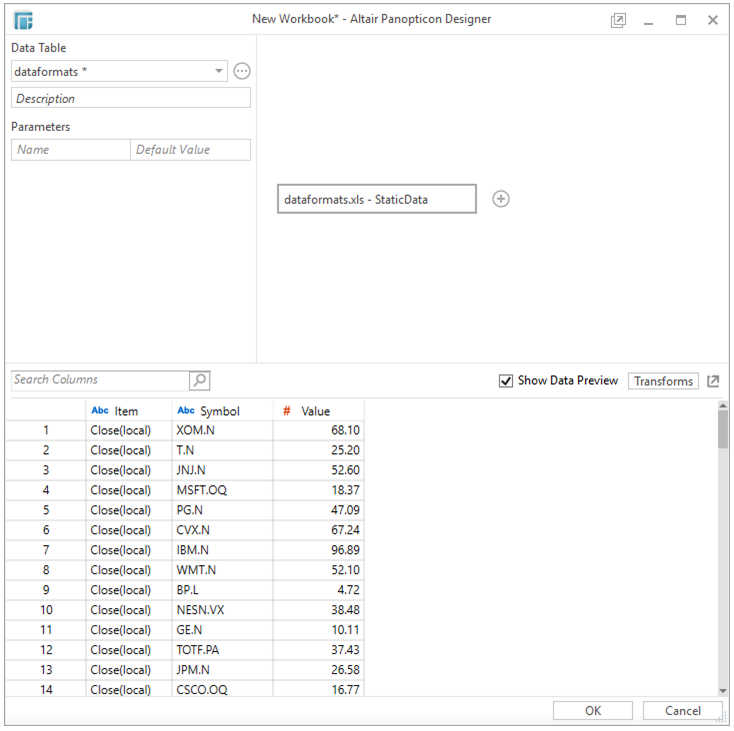Select the Value column header
The width and height of the screenshot is (734, 731).
coord(318,411)
